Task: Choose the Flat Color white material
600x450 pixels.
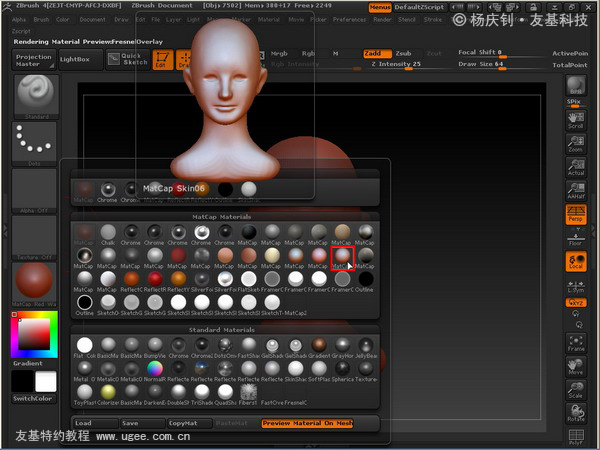Action: point(85,347)
